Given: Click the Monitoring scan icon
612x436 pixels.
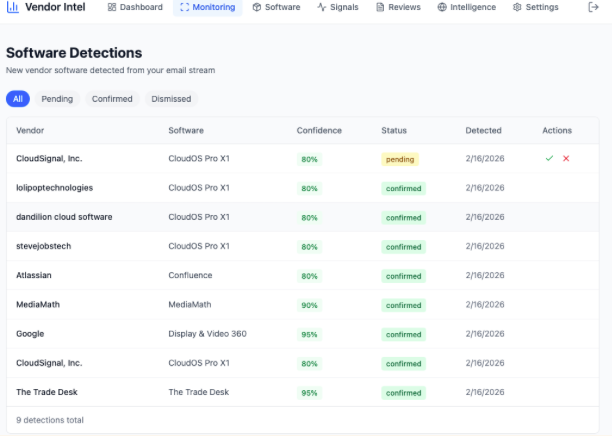Looking at the screenshot, I should 185,7.
